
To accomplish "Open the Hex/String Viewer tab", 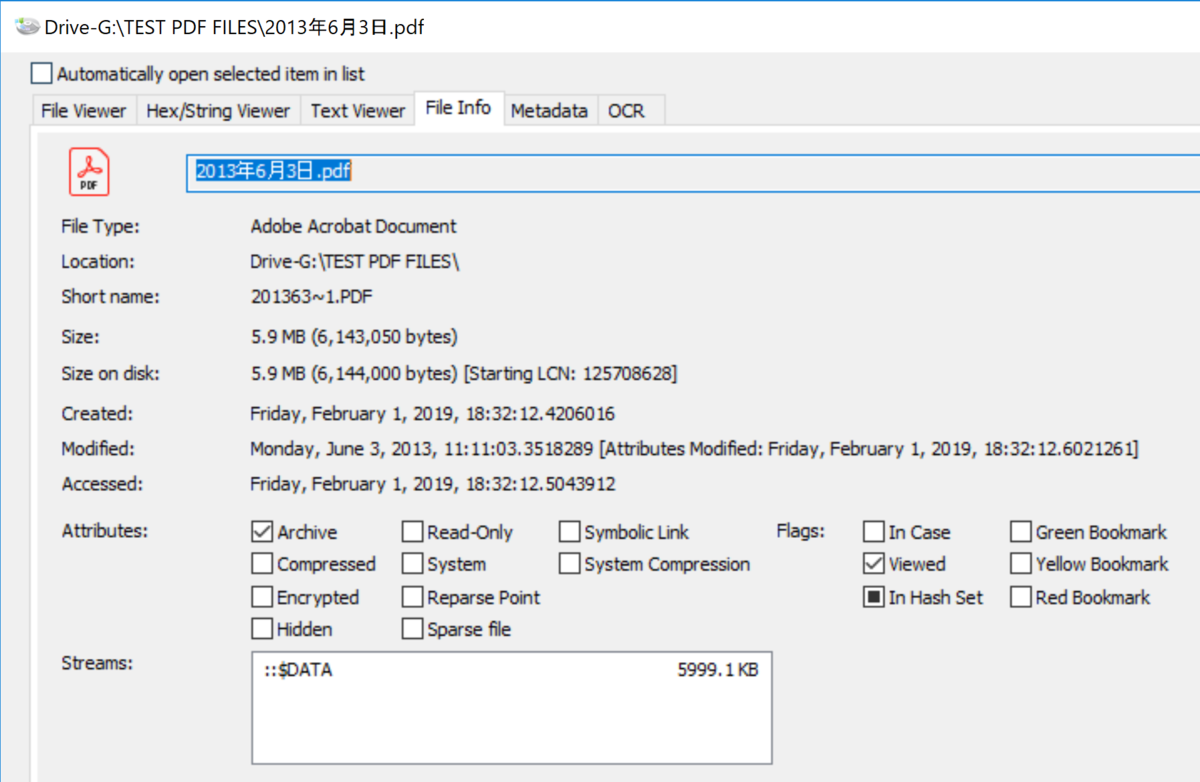I will [218, 111].
